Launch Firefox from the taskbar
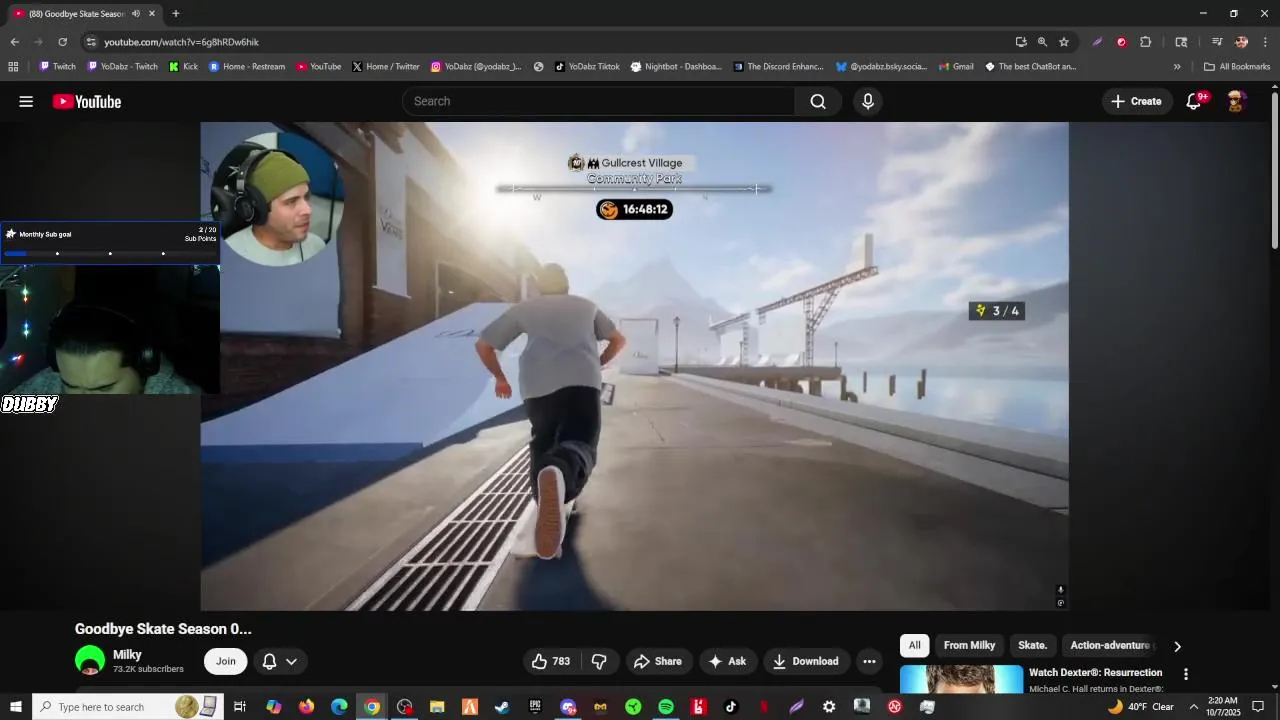Image resolution: width=1280 pixels, height=720 pixels. (x=306, y=707)
